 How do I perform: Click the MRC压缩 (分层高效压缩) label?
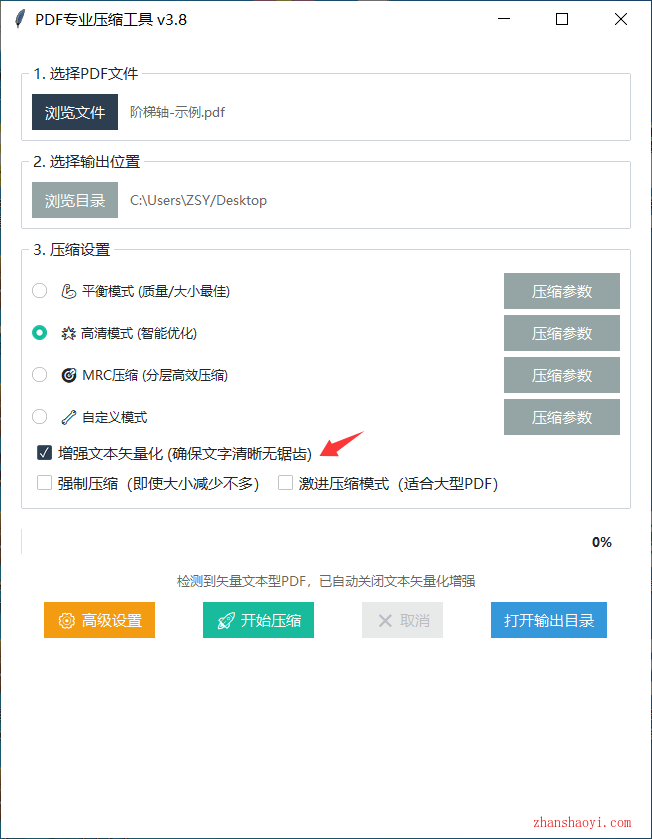point(155,376)
